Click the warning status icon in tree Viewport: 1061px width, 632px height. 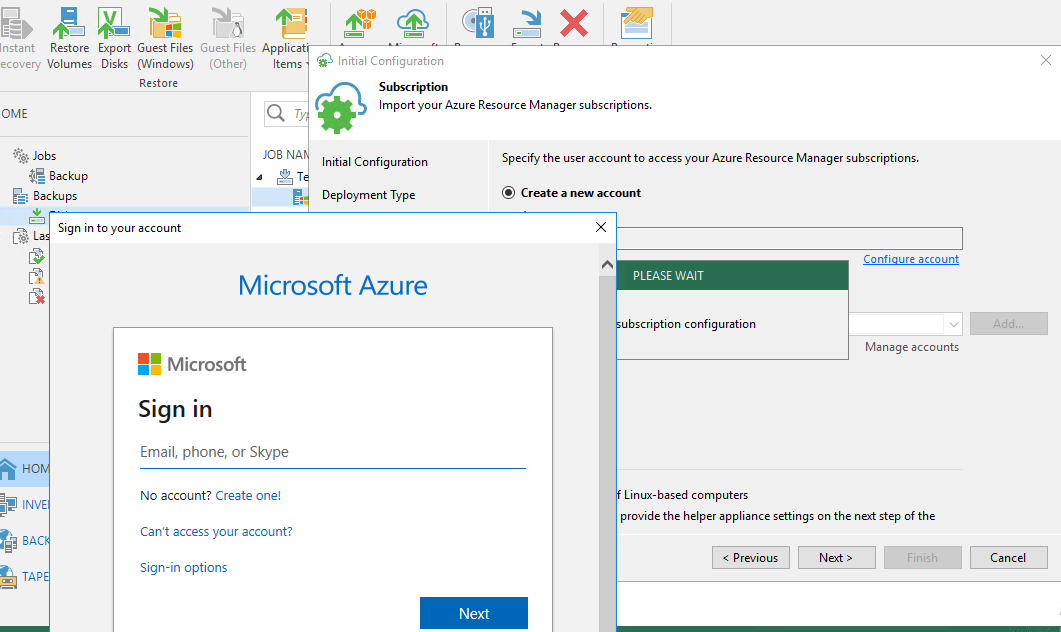pos(37,277)
